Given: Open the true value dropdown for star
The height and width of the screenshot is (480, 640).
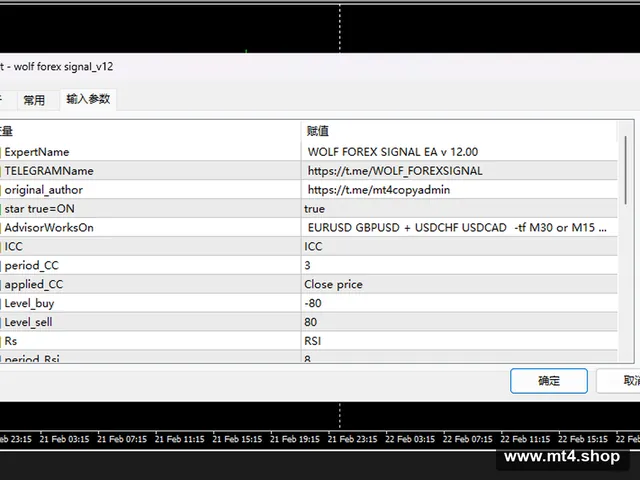Looking at the screenshot, I should point(459,209).
